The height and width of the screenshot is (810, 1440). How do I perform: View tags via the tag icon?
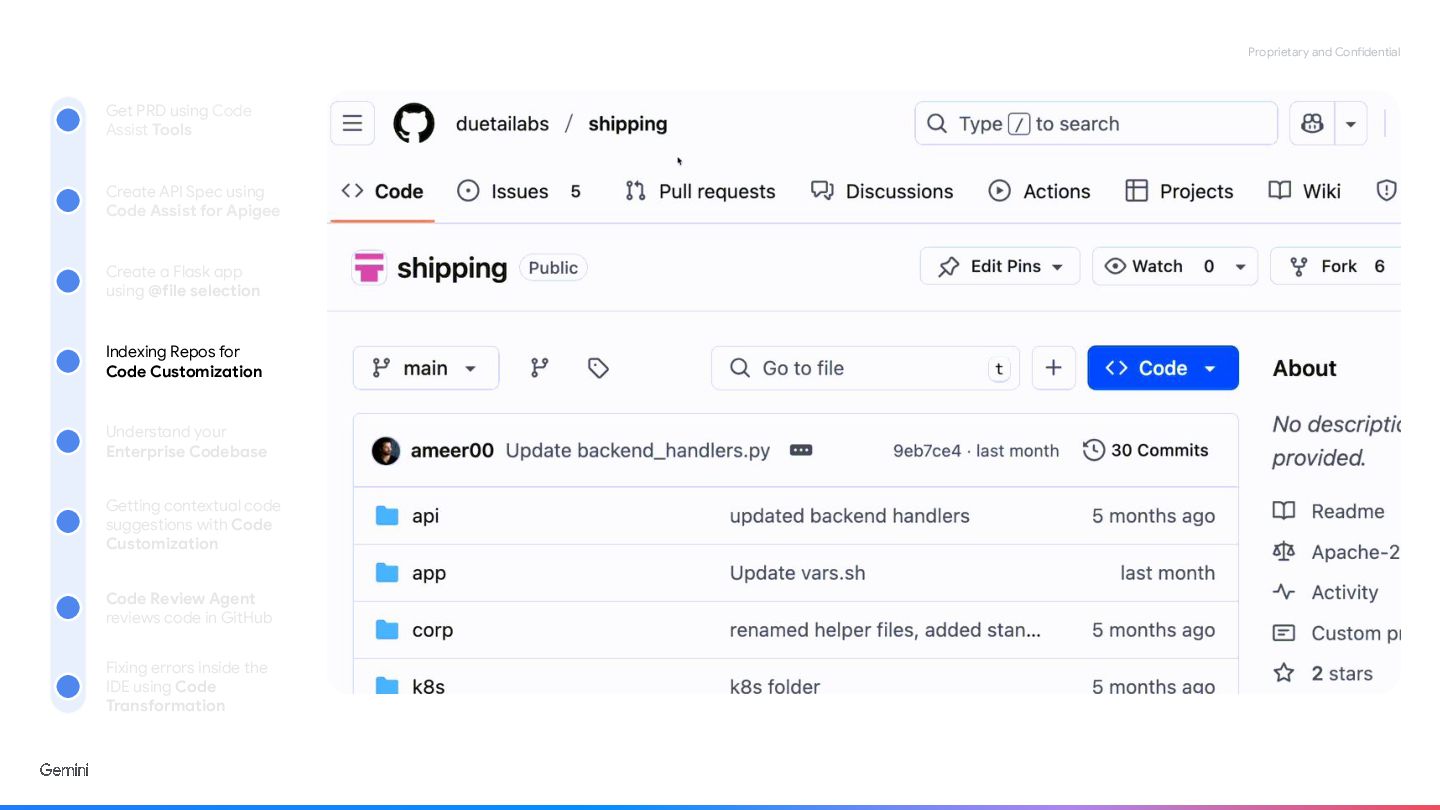(598, 368)
